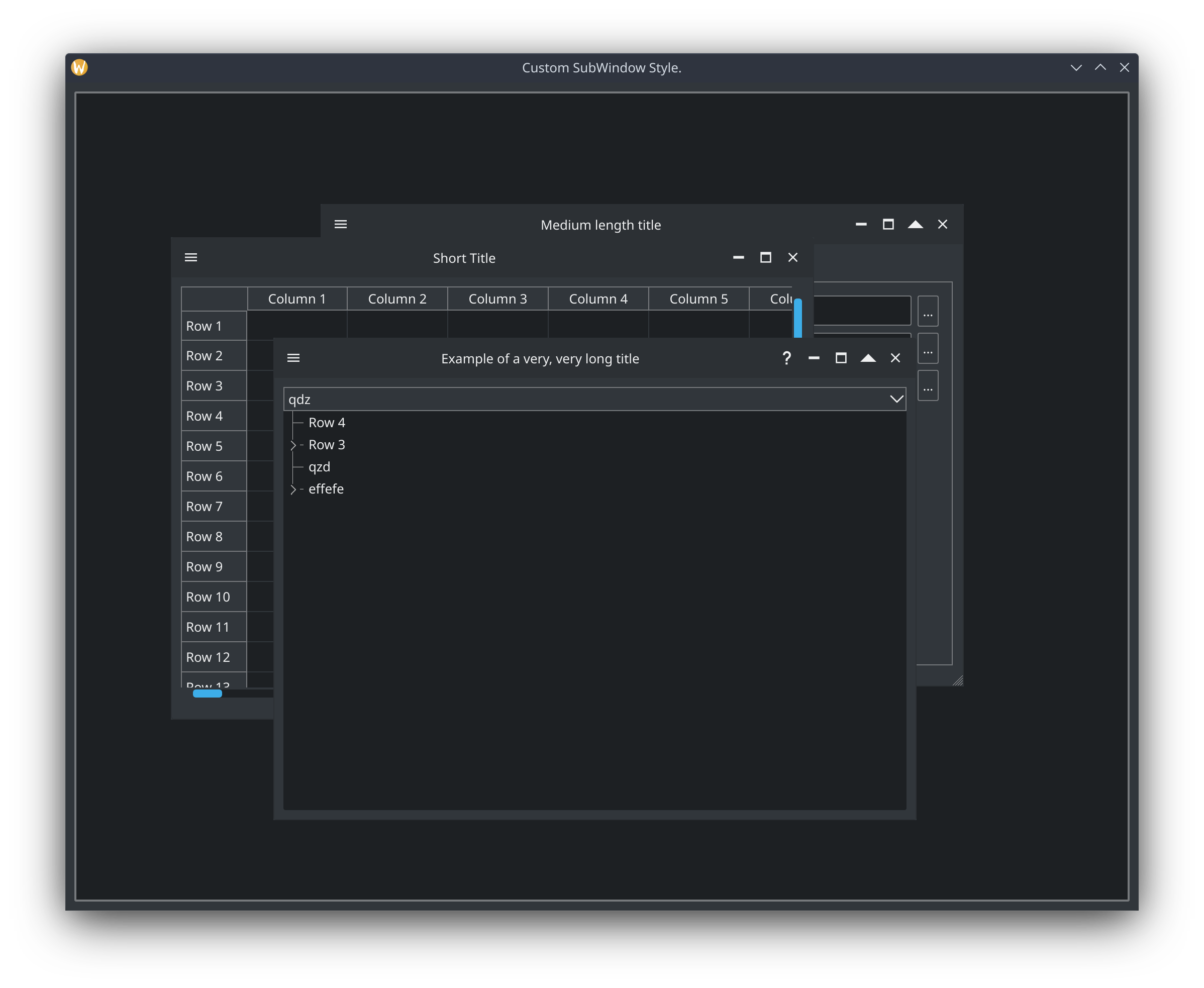Click the Column 4 header
The width and height of the screenshot is (1204, 988).
coord(598,299)
